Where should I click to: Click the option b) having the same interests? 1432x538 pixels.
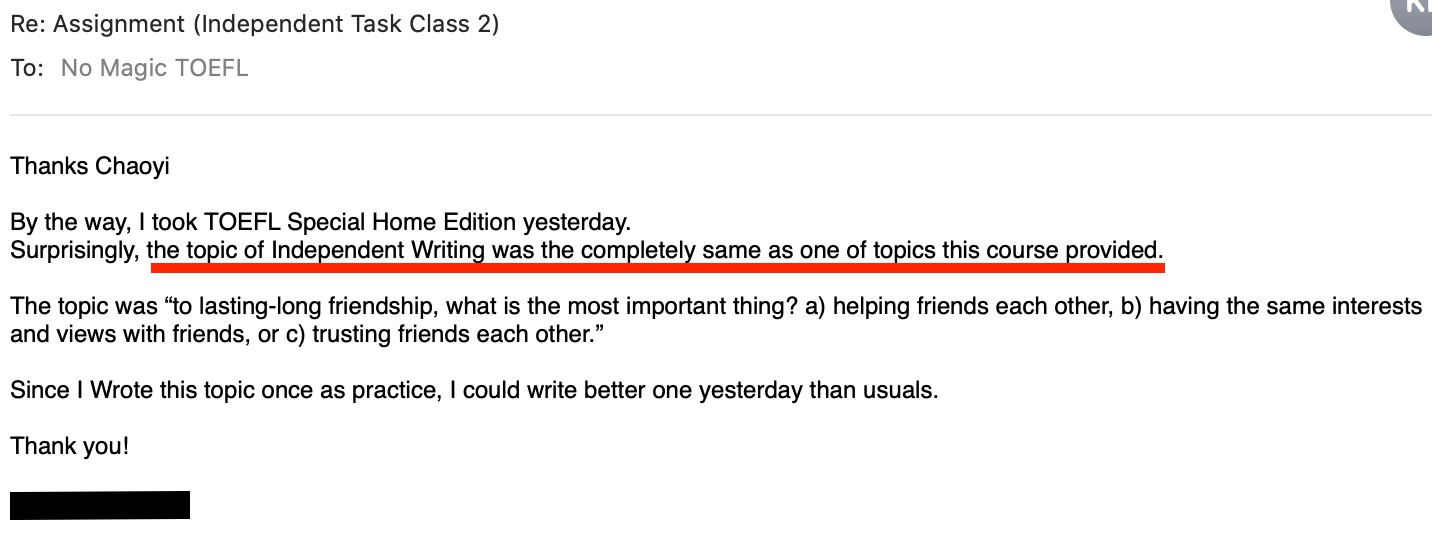coord(1267,306)
